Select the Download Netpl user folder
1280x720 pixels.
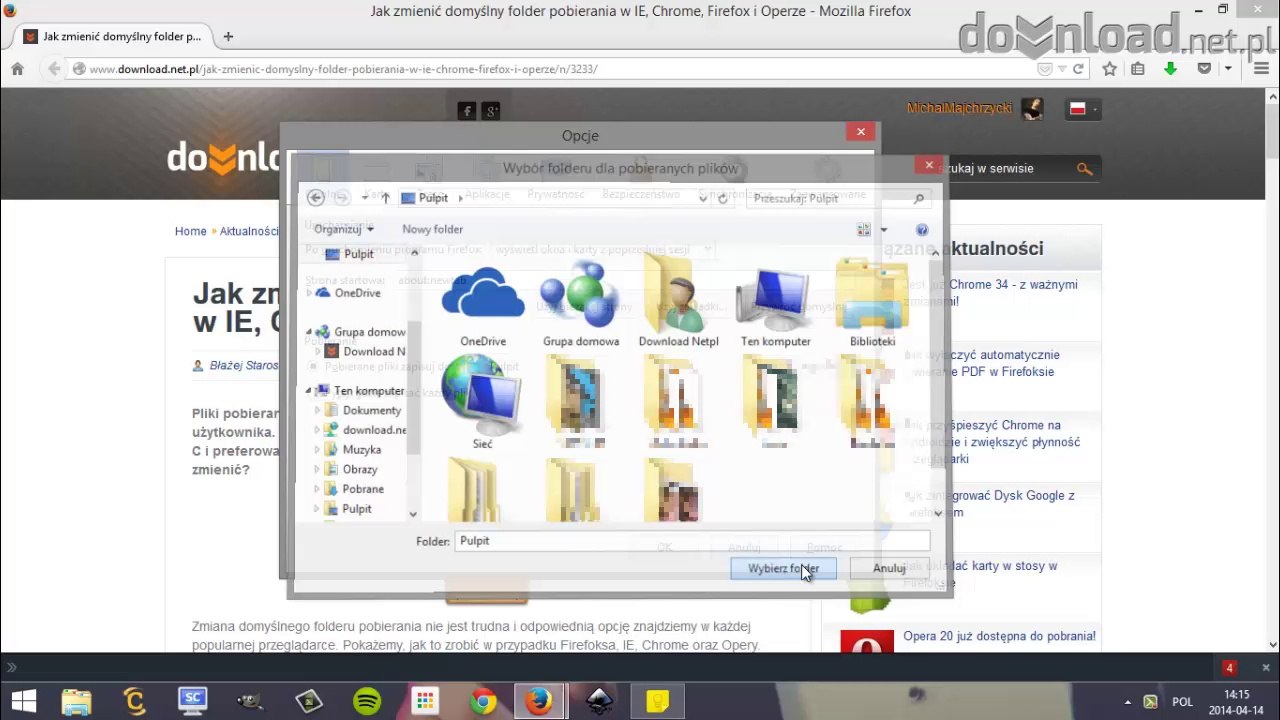tap(678, 293)
